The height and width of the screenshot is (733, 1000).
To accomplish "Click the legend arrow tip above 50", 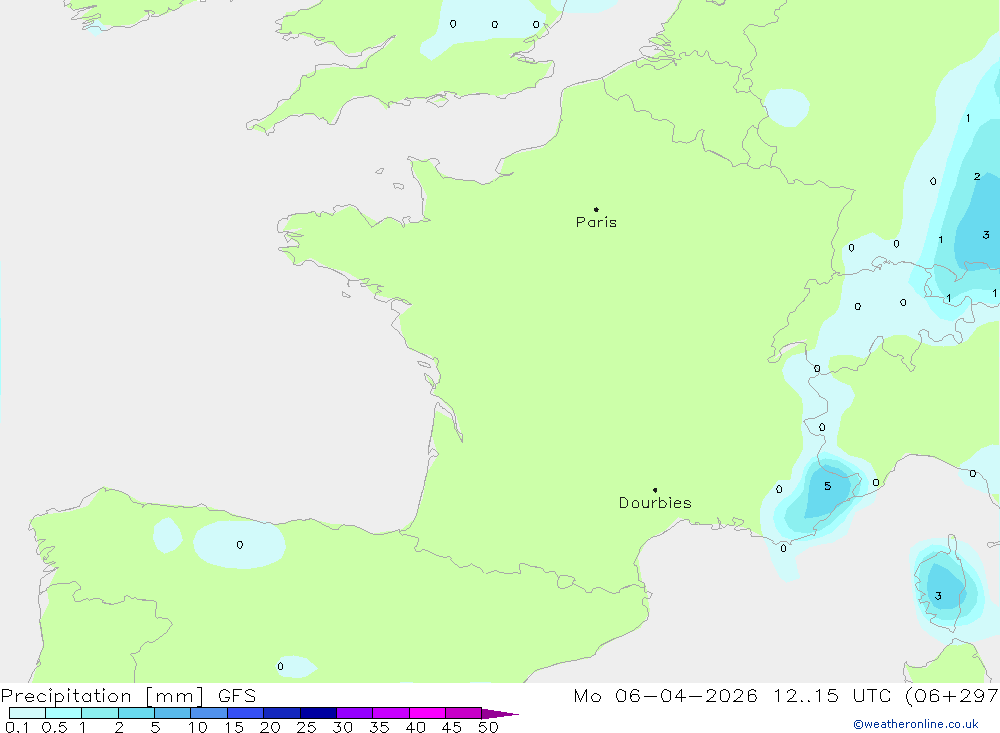I will coord(500,714).
